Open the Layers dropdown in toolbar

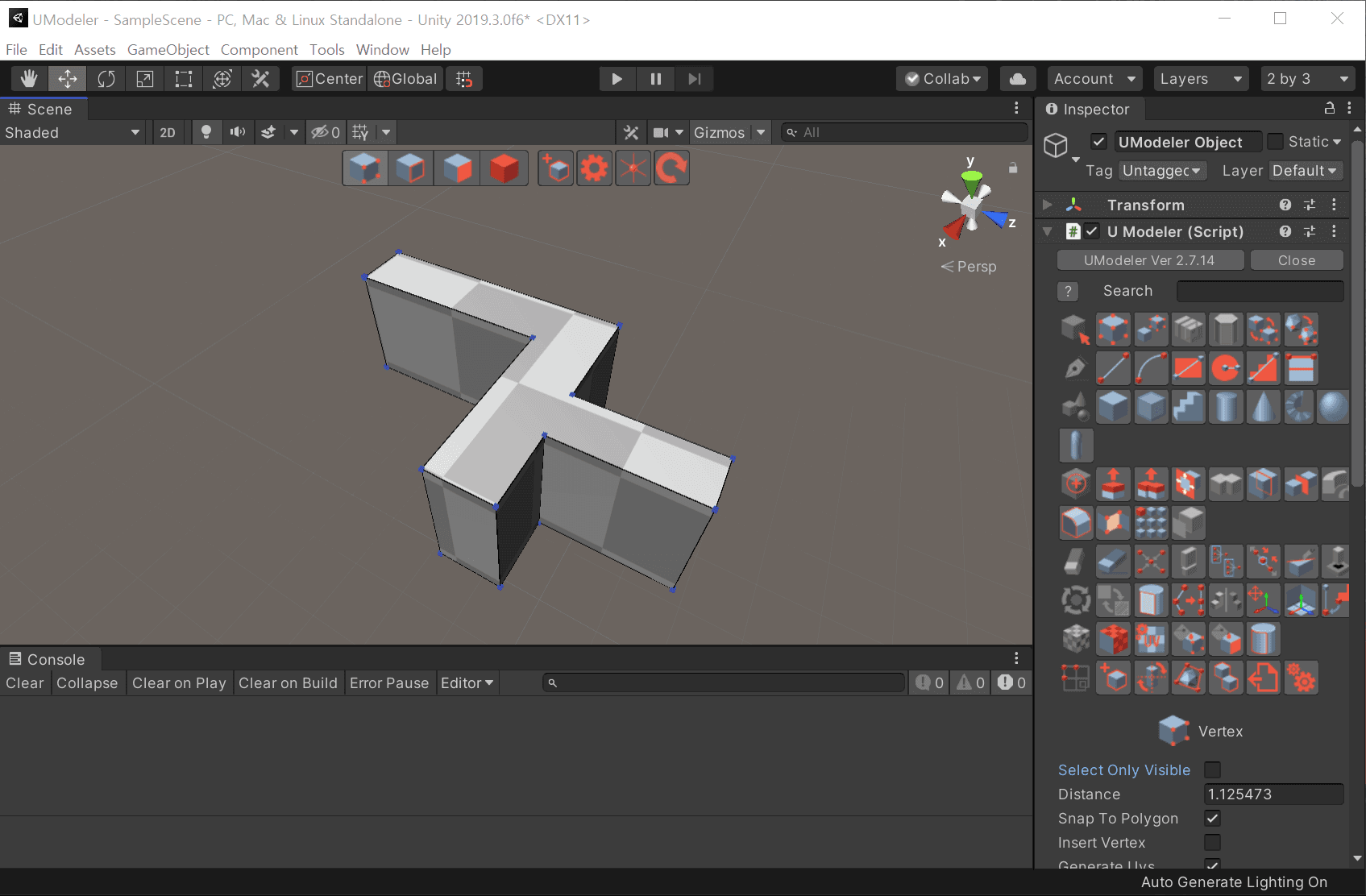pyautogui.click(x=1200, y=79)
